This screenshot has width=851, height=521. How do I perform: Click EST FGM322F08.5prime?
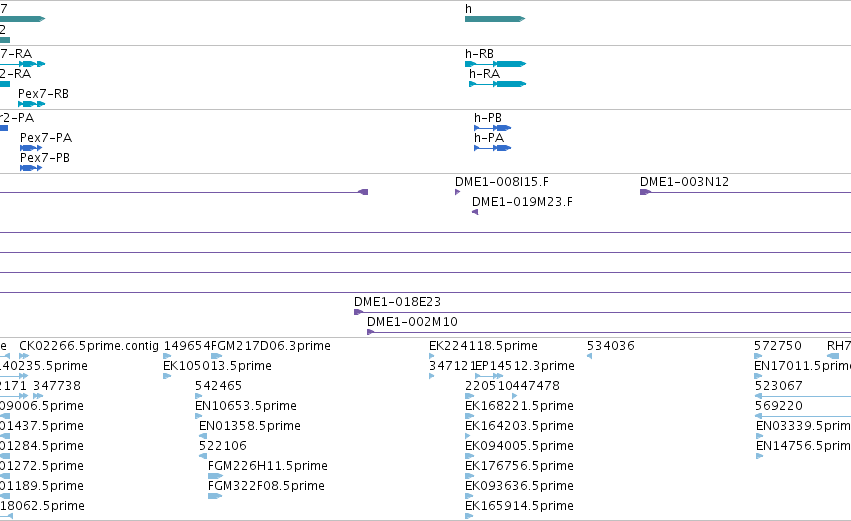point(215,496)
